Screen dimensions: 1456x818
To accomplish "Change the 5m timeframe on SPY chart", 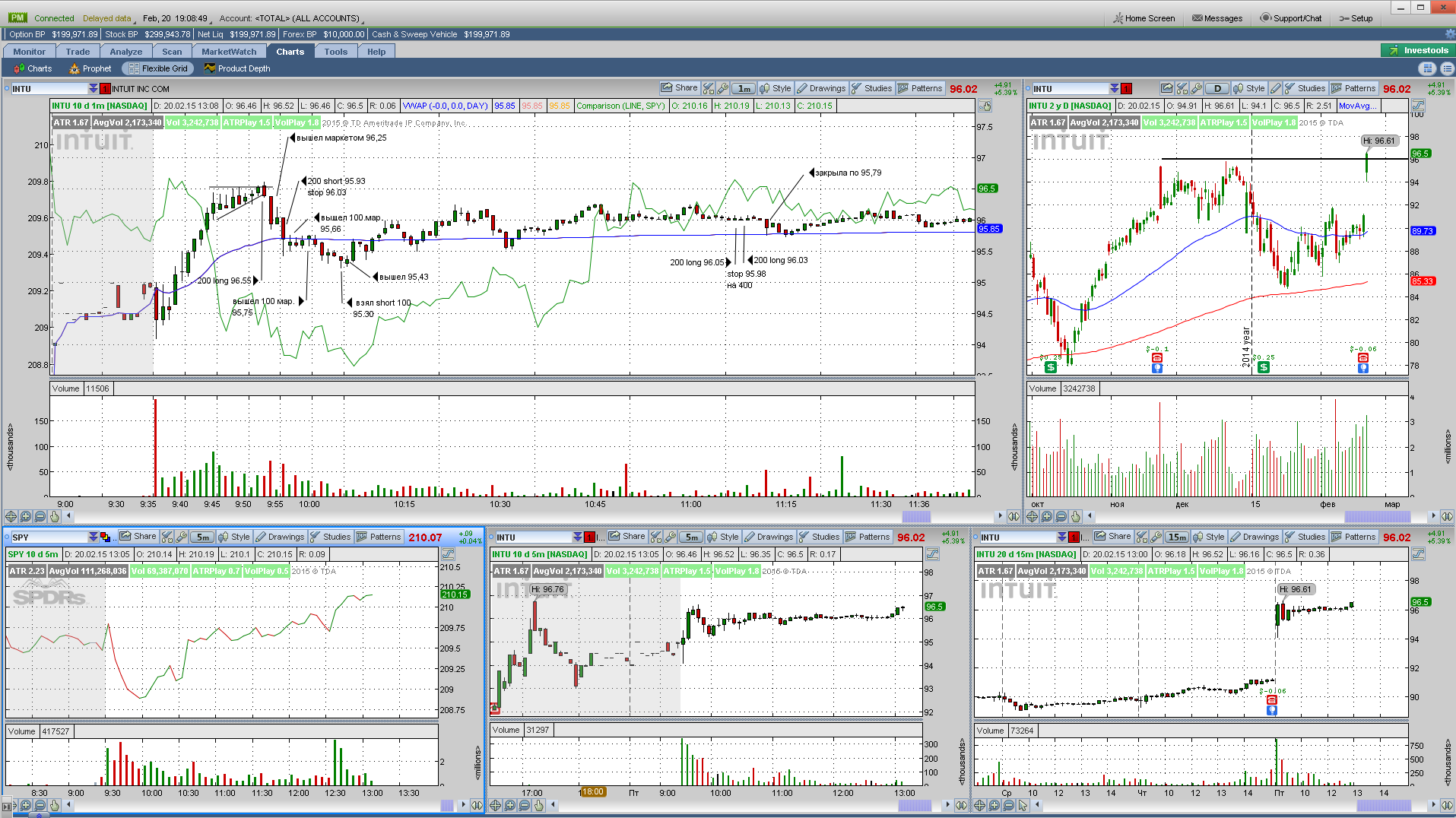I will pyautogui.click(x=203, y=537).
